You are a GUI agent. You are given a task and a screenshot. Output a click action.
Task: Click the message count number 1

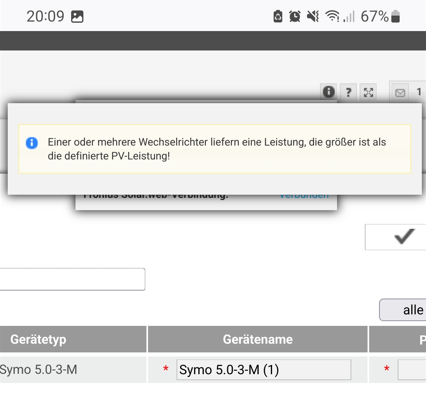click(419, 92)
